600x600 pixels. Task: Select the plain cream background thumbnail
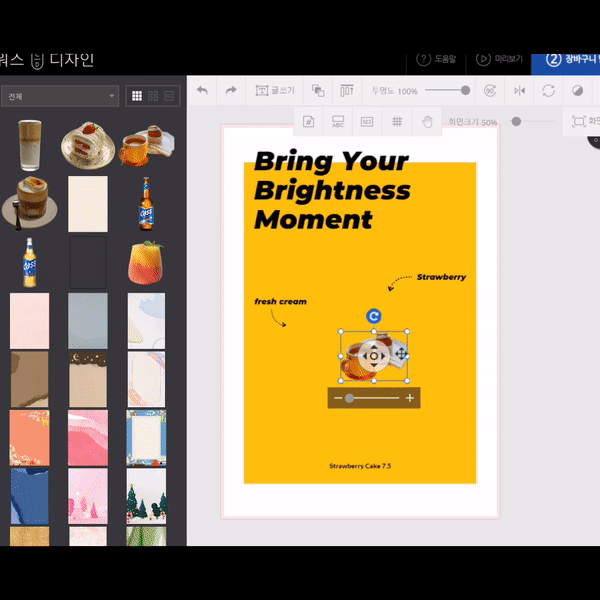[88, 204]
